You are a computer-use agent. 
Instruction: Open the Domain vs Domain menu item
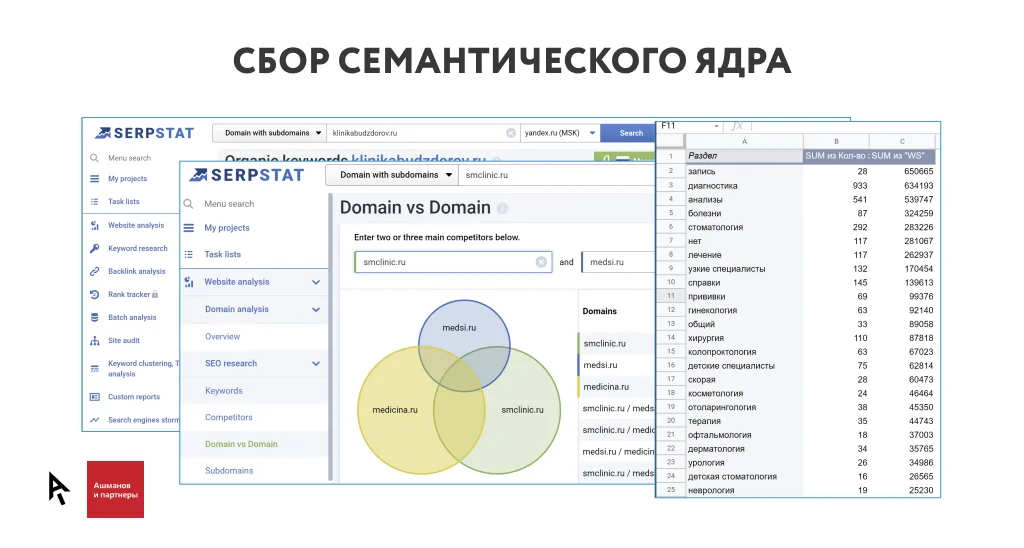[x=241, y=444]
